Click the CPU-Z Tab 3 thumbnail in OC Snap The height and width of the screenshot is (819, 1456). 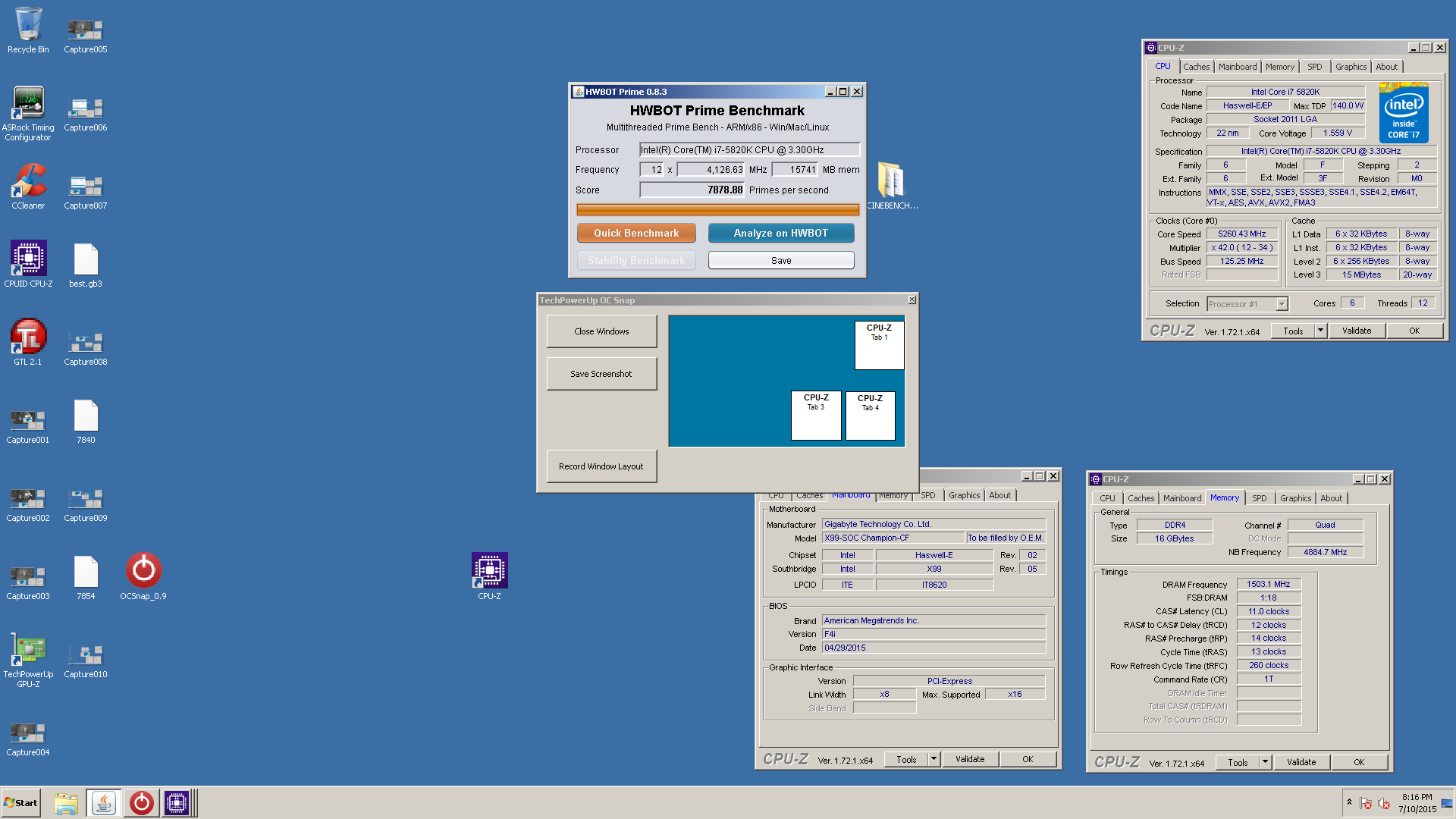tap(816, 416)
